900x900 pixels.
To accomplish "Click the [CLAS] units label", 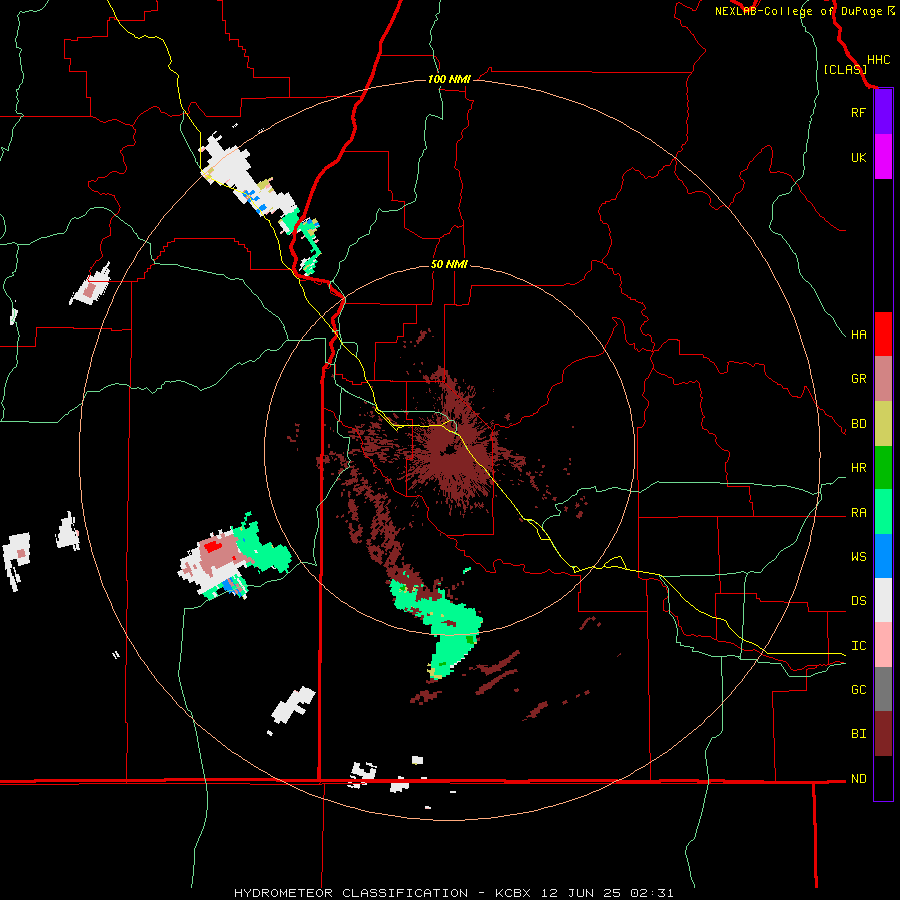I will 845,69.
